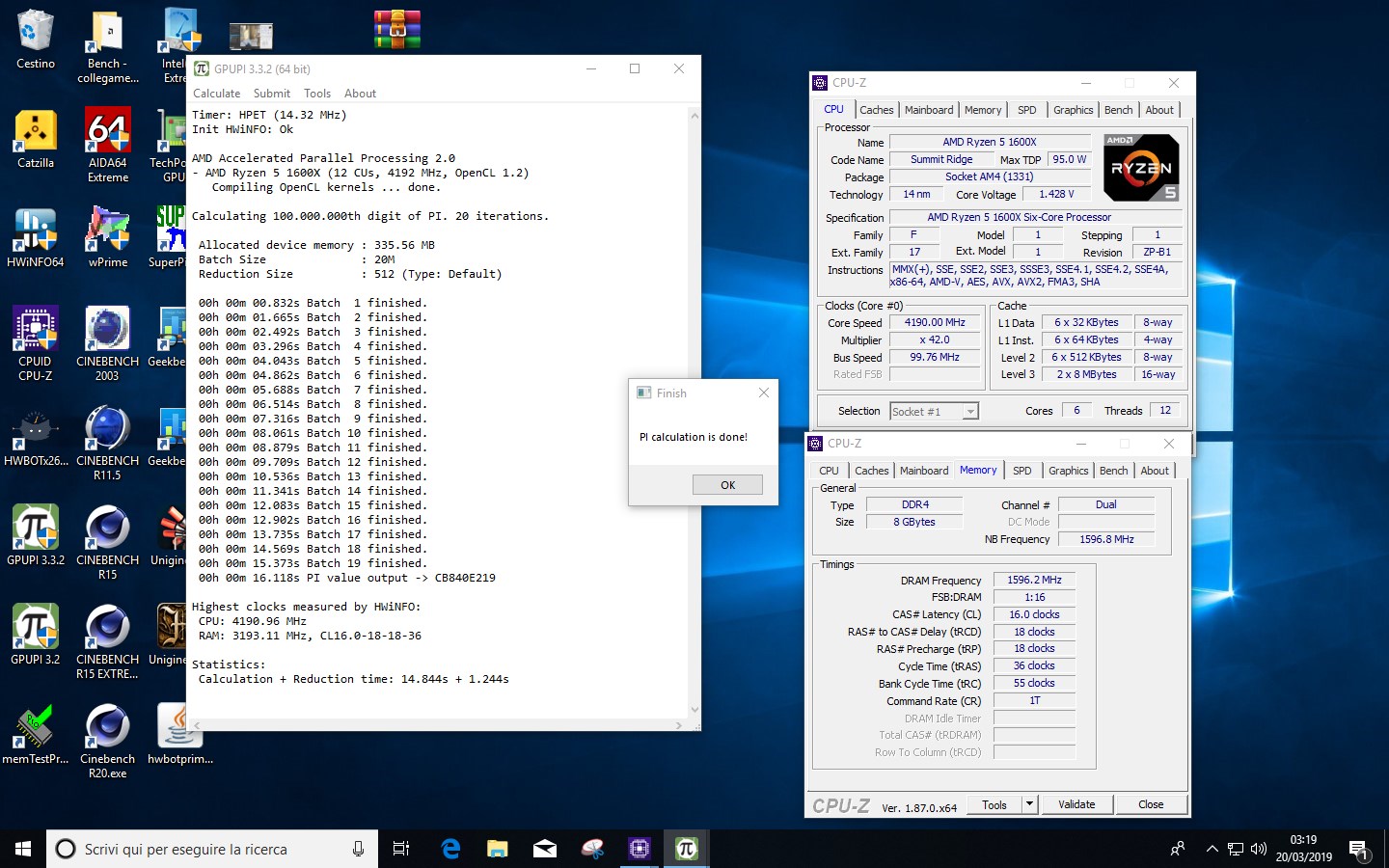Image resolution: width=1389 pixels, height=868 pixels.
Task: Close the Finish dialog
Action: tap(764, 393)
